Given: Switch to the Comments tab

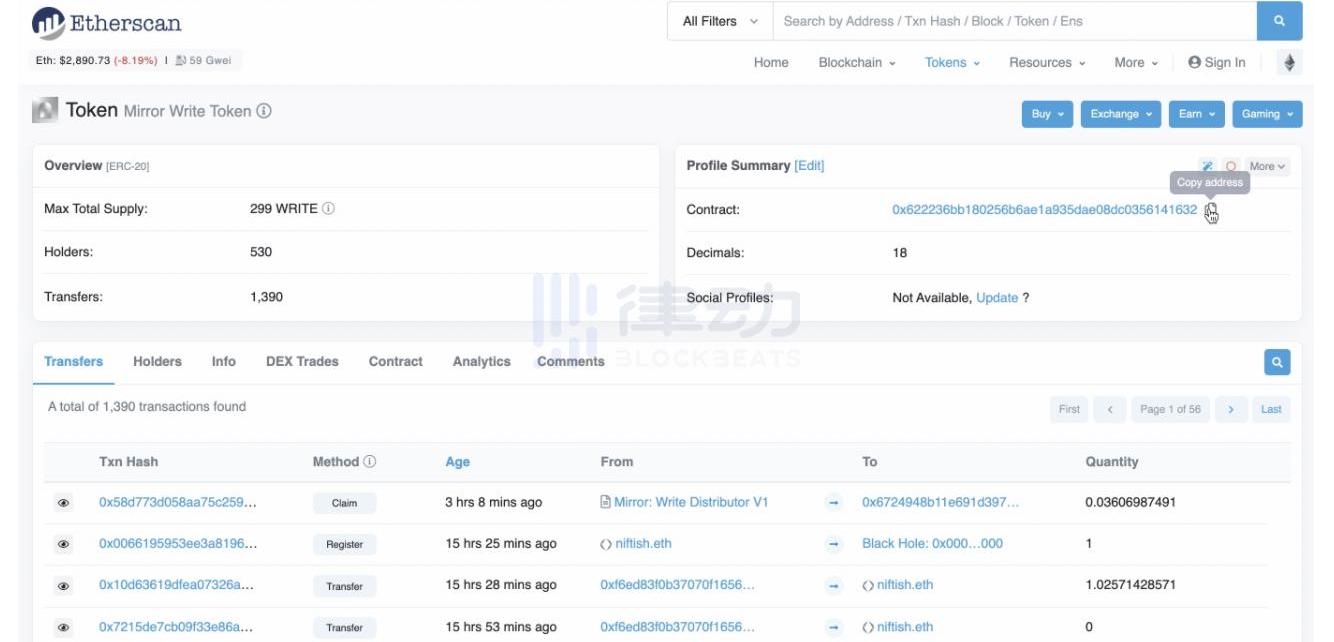Looking at the screenshot, I should click(571, 361).
